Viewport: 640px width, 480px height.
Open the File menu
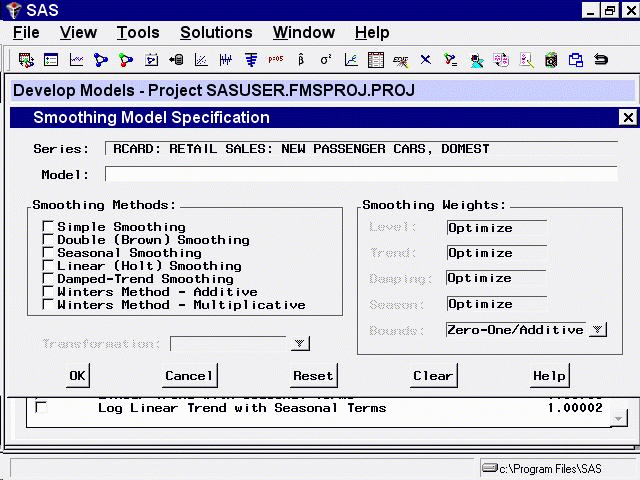[26, 32]
